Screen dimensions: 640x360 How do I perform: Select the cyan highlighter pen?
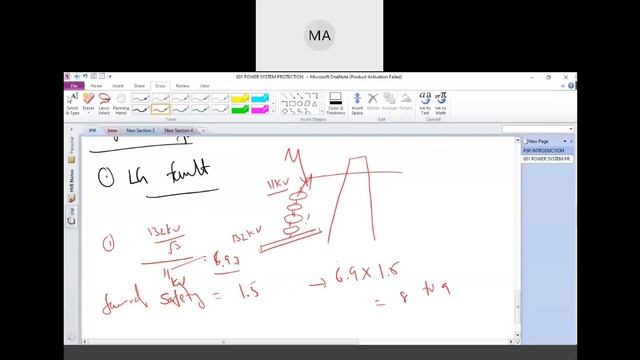point(260,98)
